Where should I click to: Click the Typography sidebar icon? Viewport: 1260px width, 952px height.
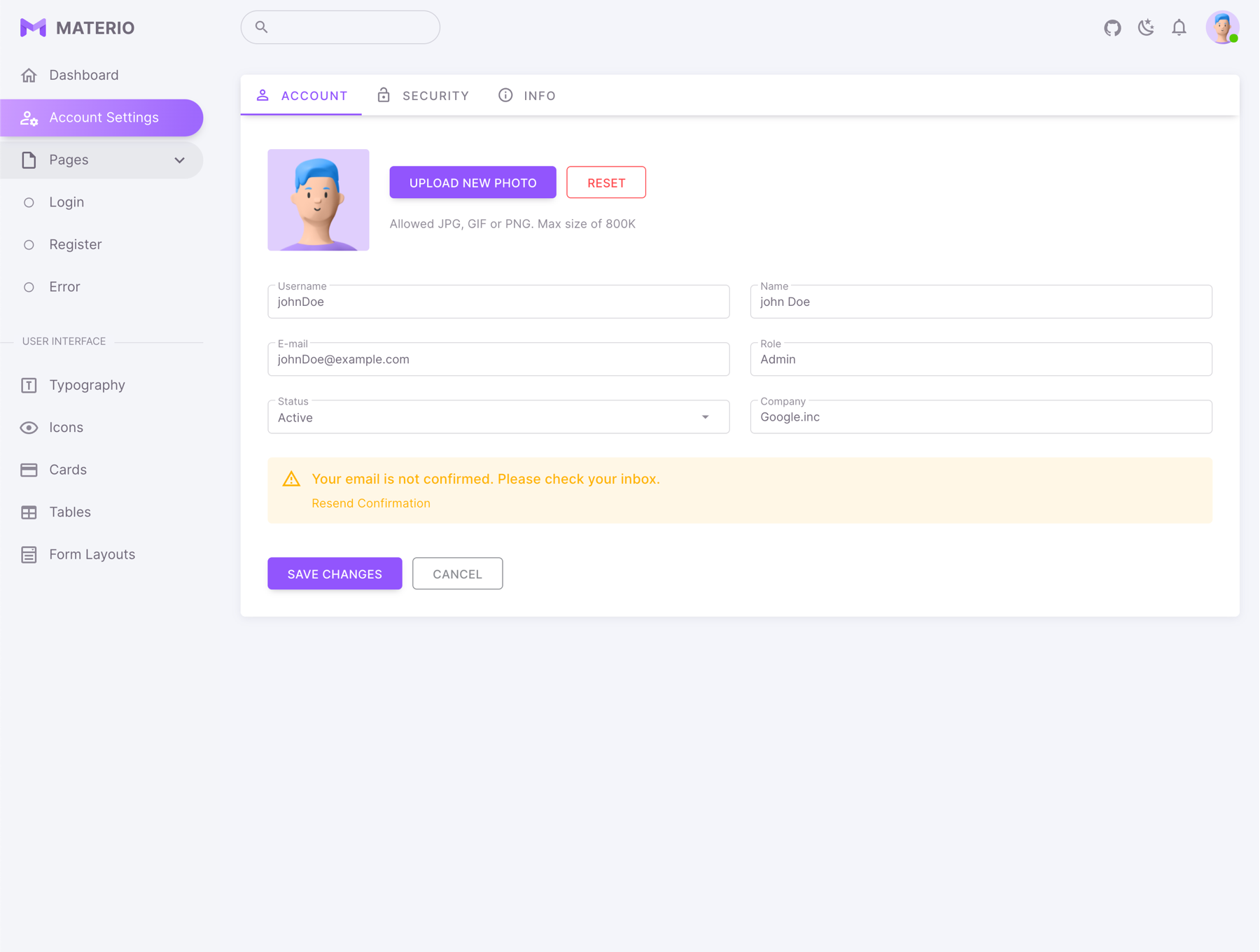click(29, 385)
